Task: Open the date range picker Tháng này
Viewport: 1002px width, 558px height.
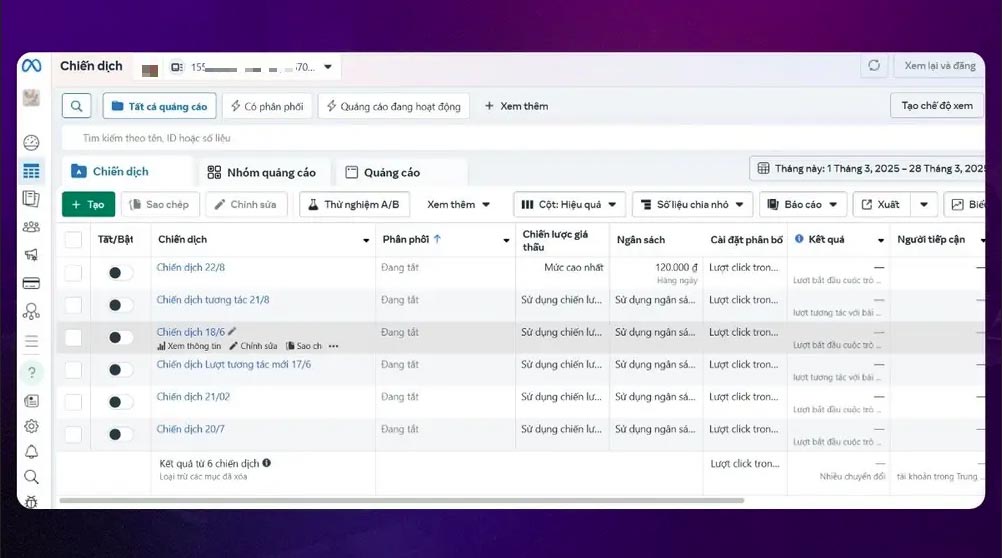Action: point(867,169)
